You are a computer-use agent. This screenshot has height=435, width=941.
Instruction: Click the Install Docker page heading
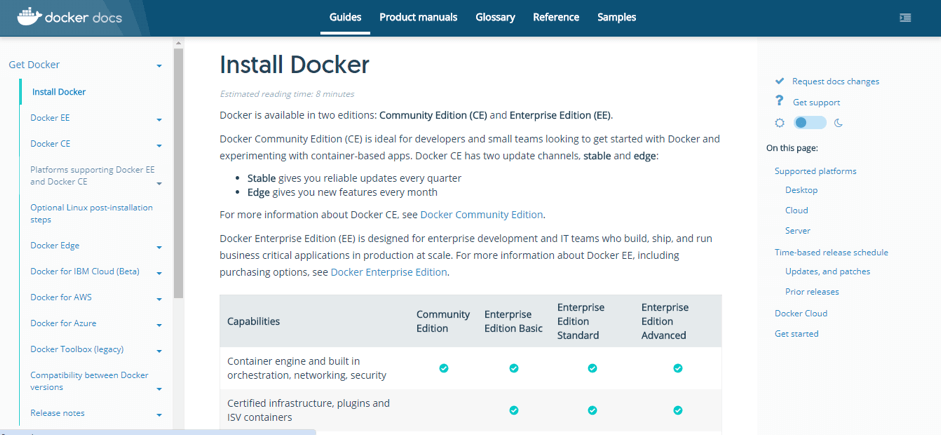click(x=294, y=65)
